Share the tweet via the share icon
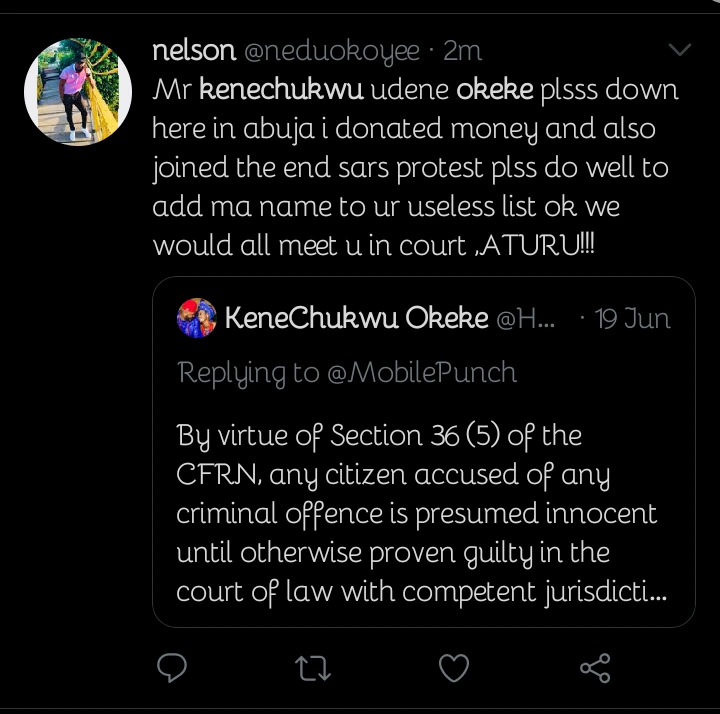The width and height of the screenshot is (720, 714). click(x=595, y=667)
